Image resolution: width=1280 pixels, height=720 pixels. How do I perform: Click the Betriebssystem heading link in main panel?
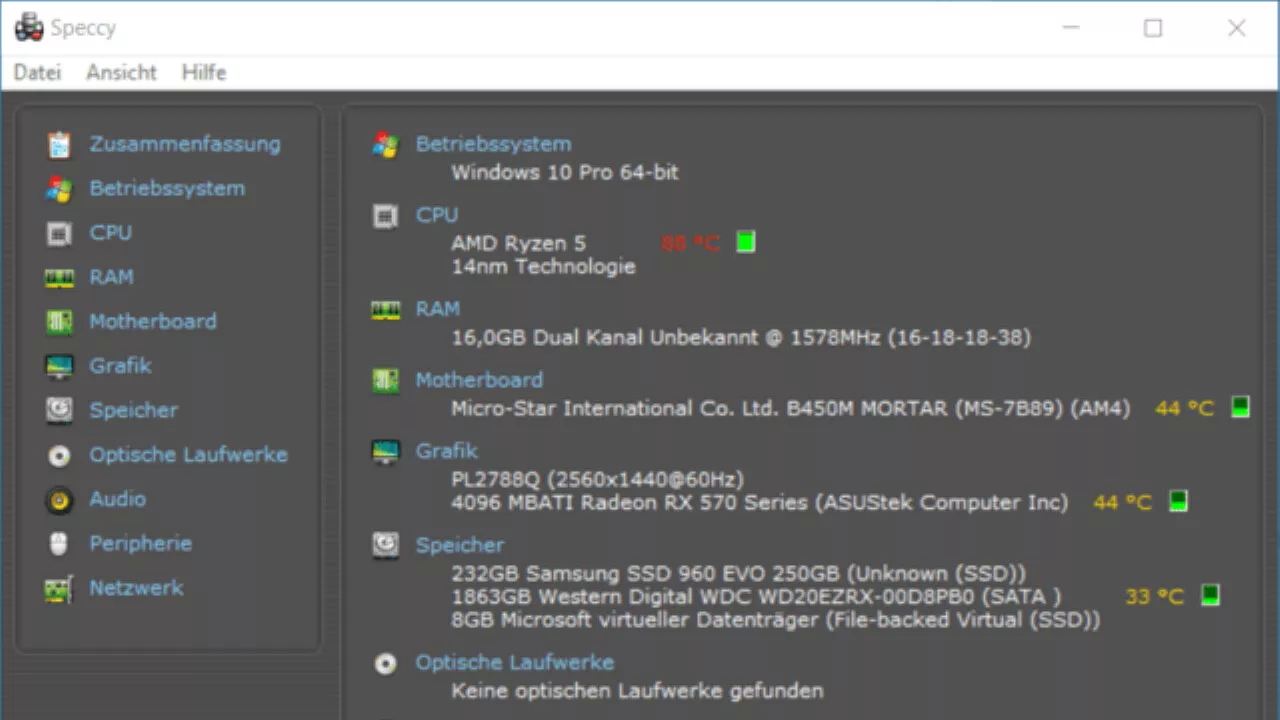493,144
